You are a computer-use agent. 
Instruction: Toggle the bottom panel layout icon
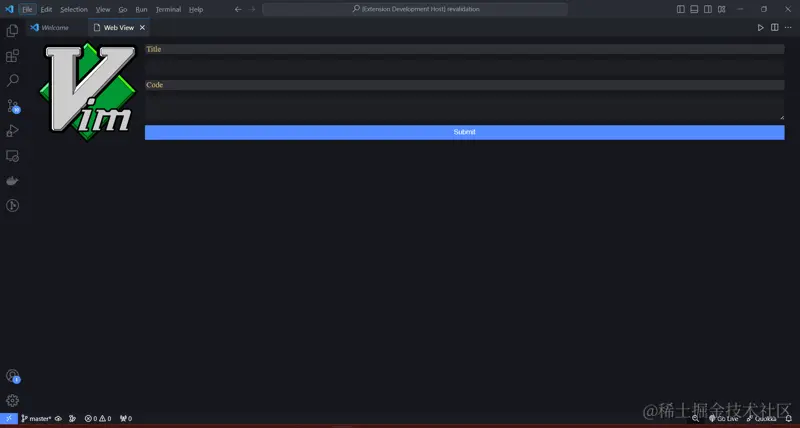[694, 9]
